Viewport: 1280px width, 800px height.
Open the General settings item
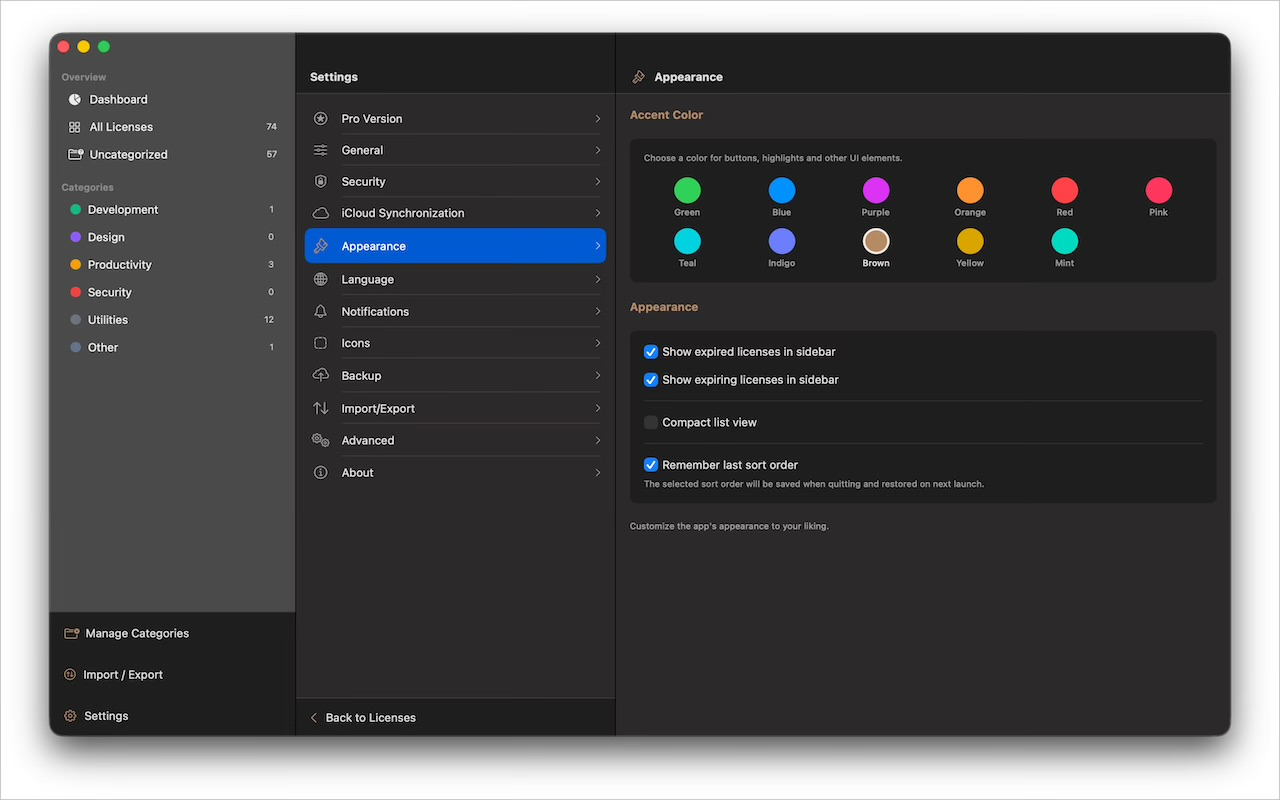pyautogui.click(x=455, y=150)
